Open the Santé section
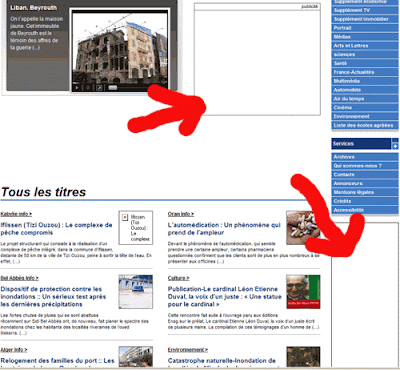 click(x=365, y=63)
